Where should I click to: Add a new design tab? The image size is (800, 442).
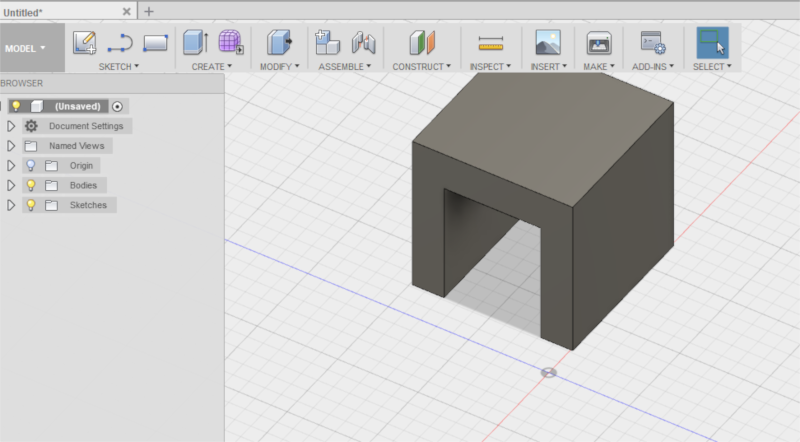click(149, 11)
